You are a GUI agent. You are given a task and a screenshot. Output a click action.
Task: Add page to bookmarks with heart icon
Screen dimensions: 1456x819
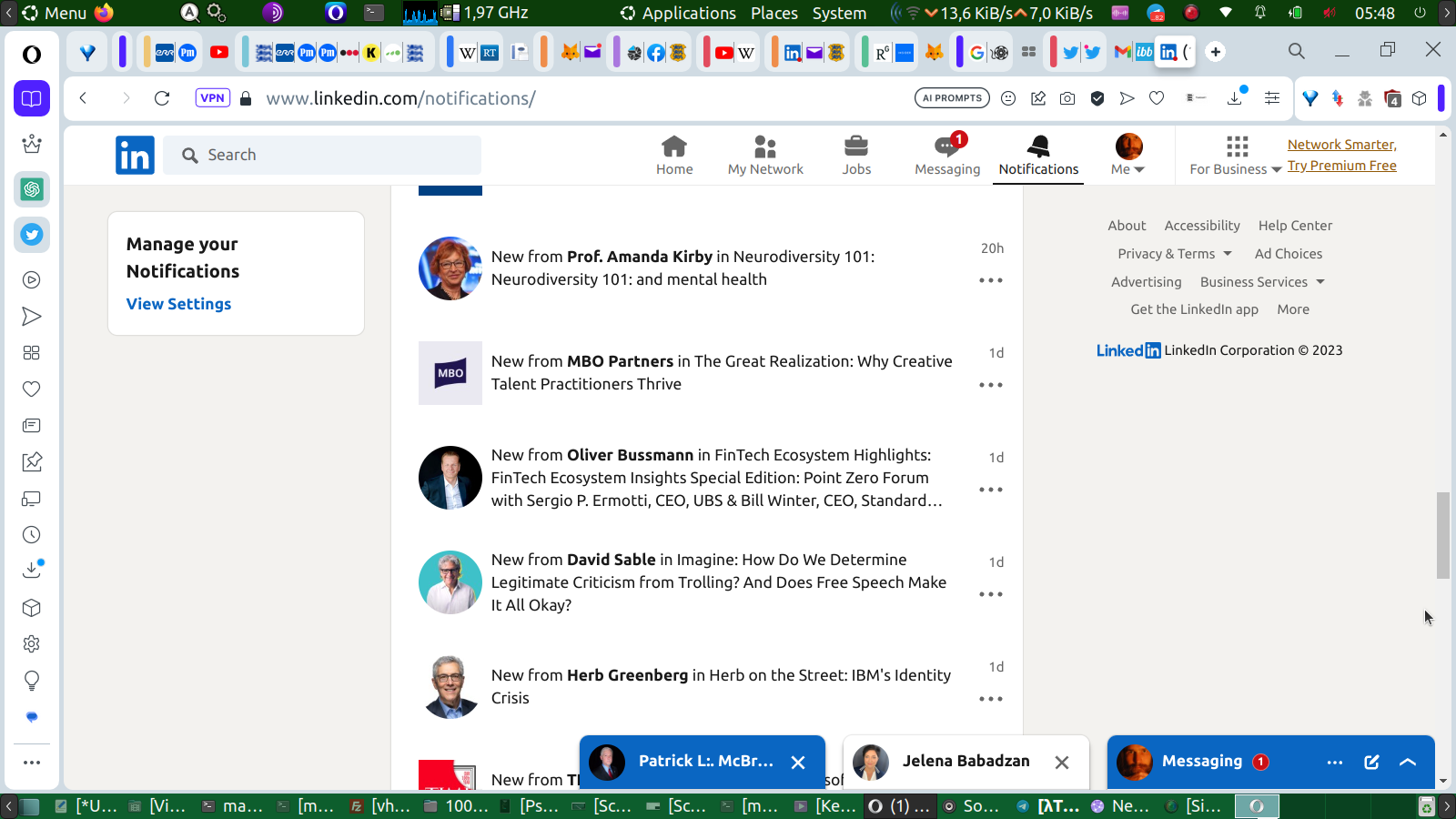click(1157, 98)
